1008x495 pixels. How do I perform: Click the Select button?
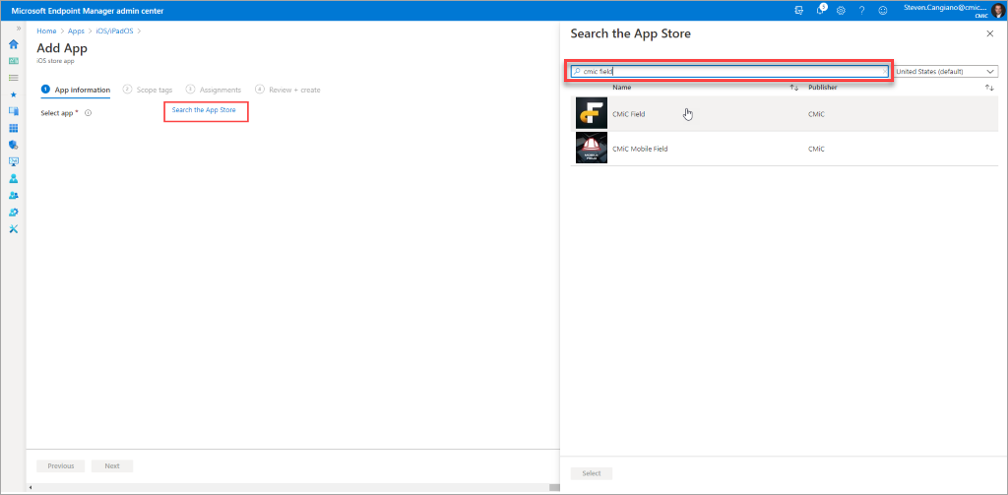[591, 473]
